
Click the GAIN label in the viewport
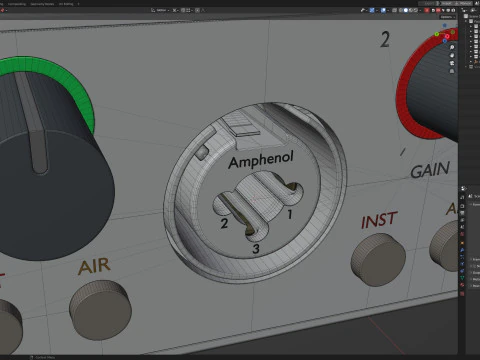point(430,170)
